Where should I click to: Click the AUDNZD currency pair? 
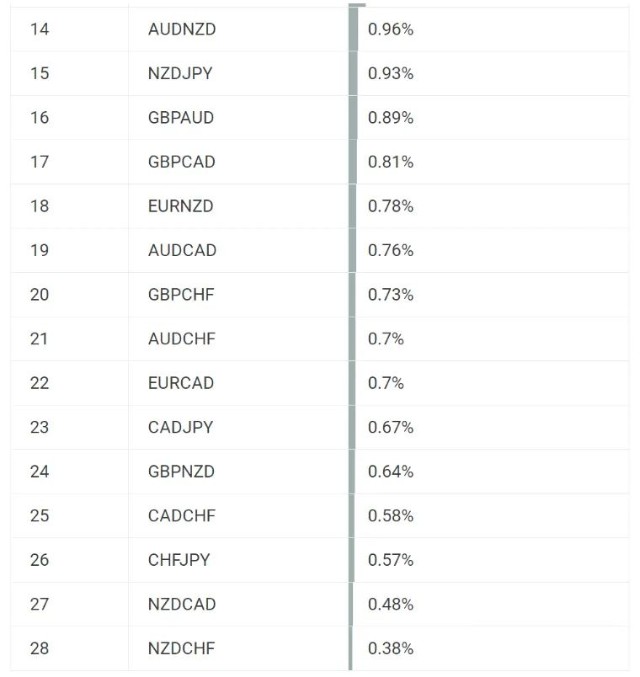(x=181, y=29)
